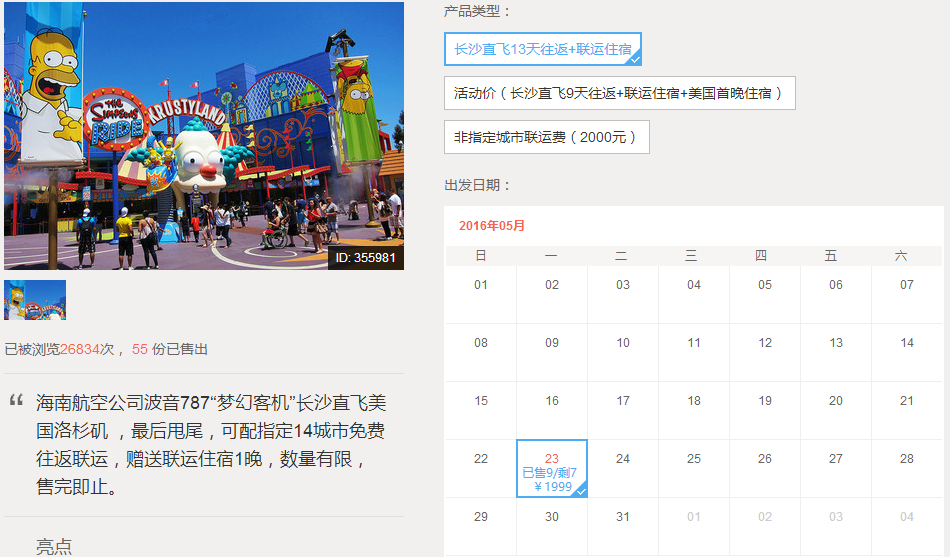Click the main Krustyland product photo
The width and height of the screenshot is (950, 557).
pos(204,136)
